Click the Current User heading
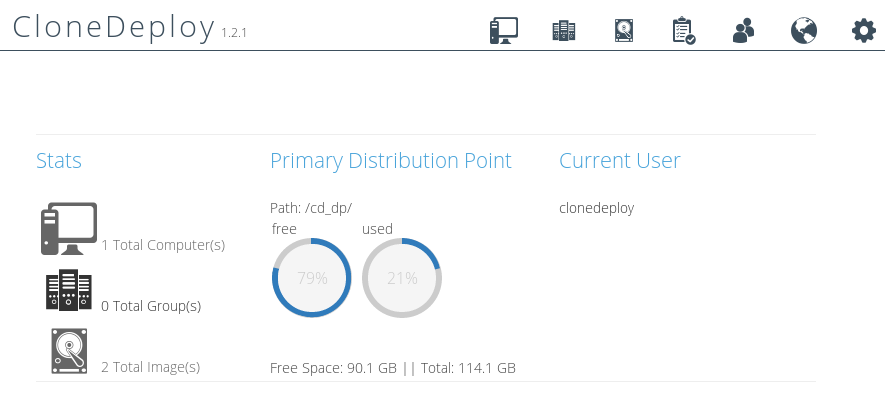 coord(619,161)
